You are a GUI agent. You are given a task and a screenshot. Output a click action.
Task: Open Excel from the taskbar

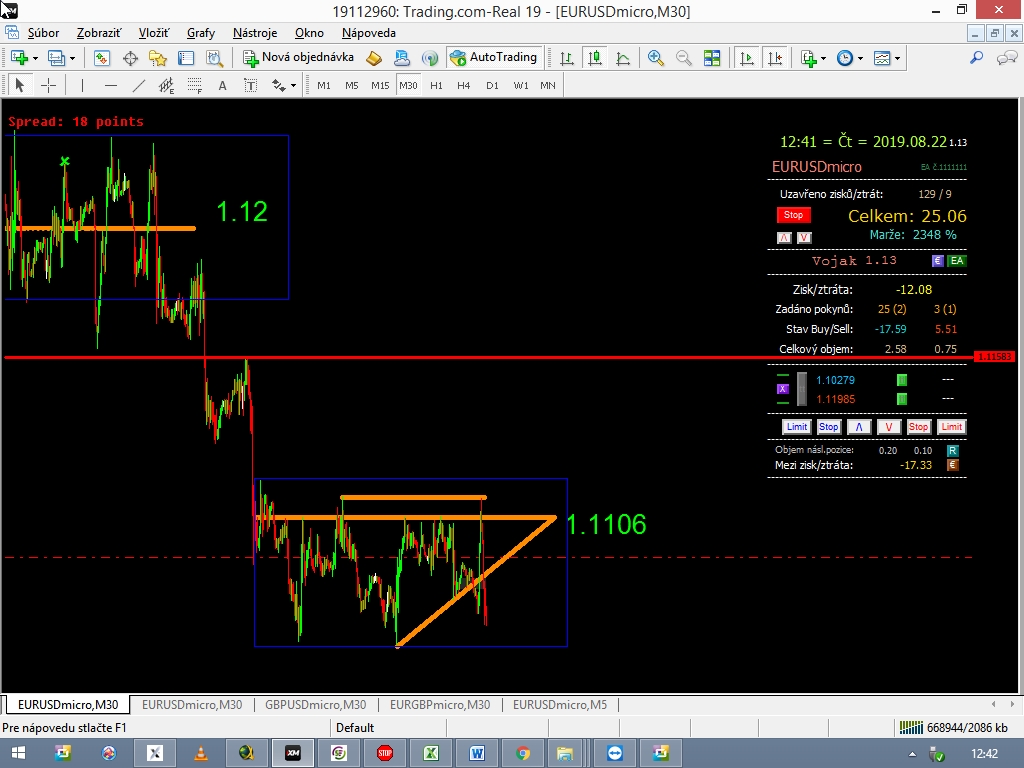click(430, 753)
